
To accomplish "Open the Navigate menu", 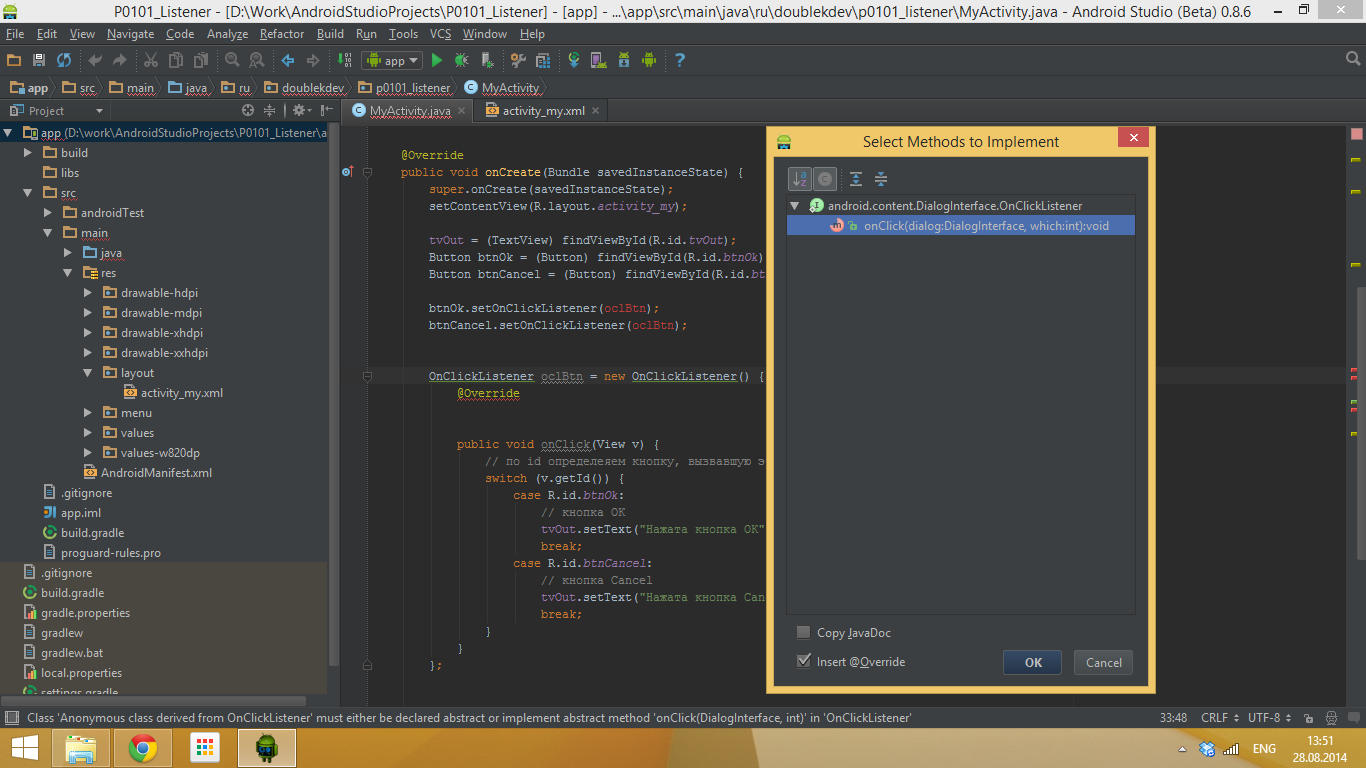I will (x=130, y=34).
